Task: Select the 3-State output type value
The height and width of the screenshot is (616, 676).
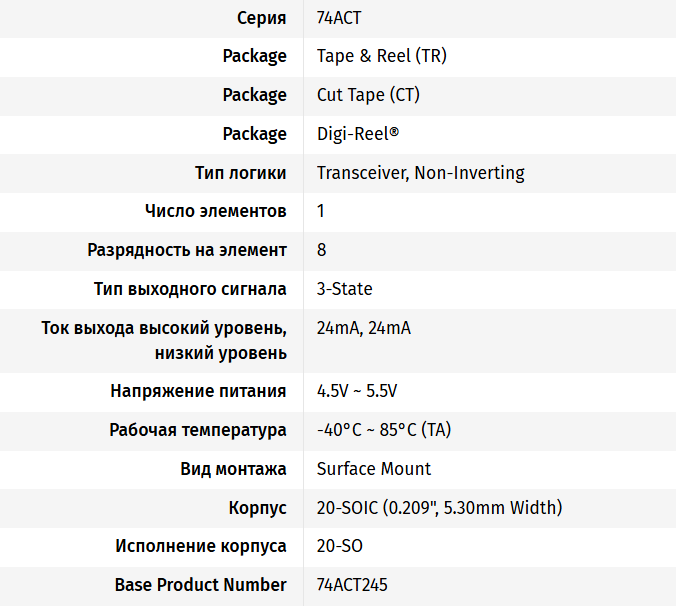Action: pyautogui.click(x=344, y=289)
